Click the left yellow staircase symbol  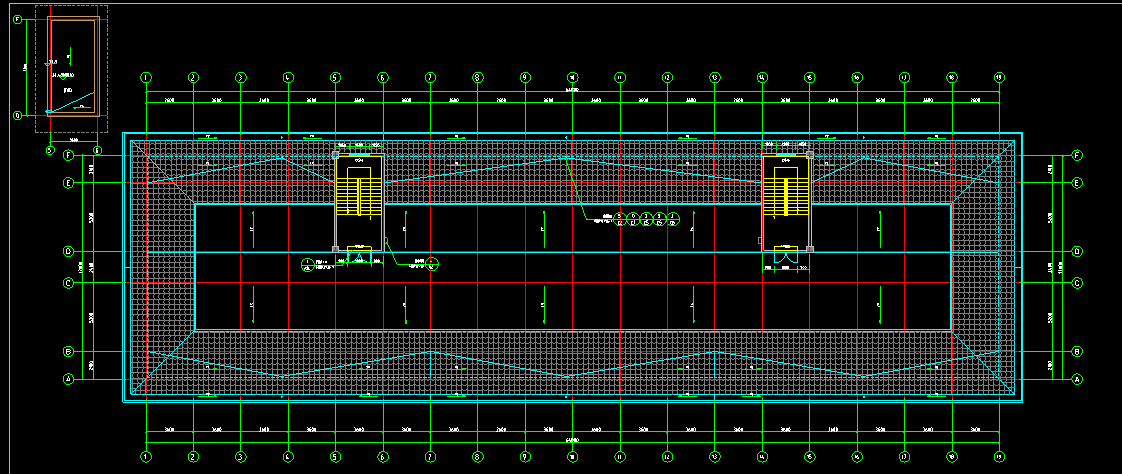point(358,192)
